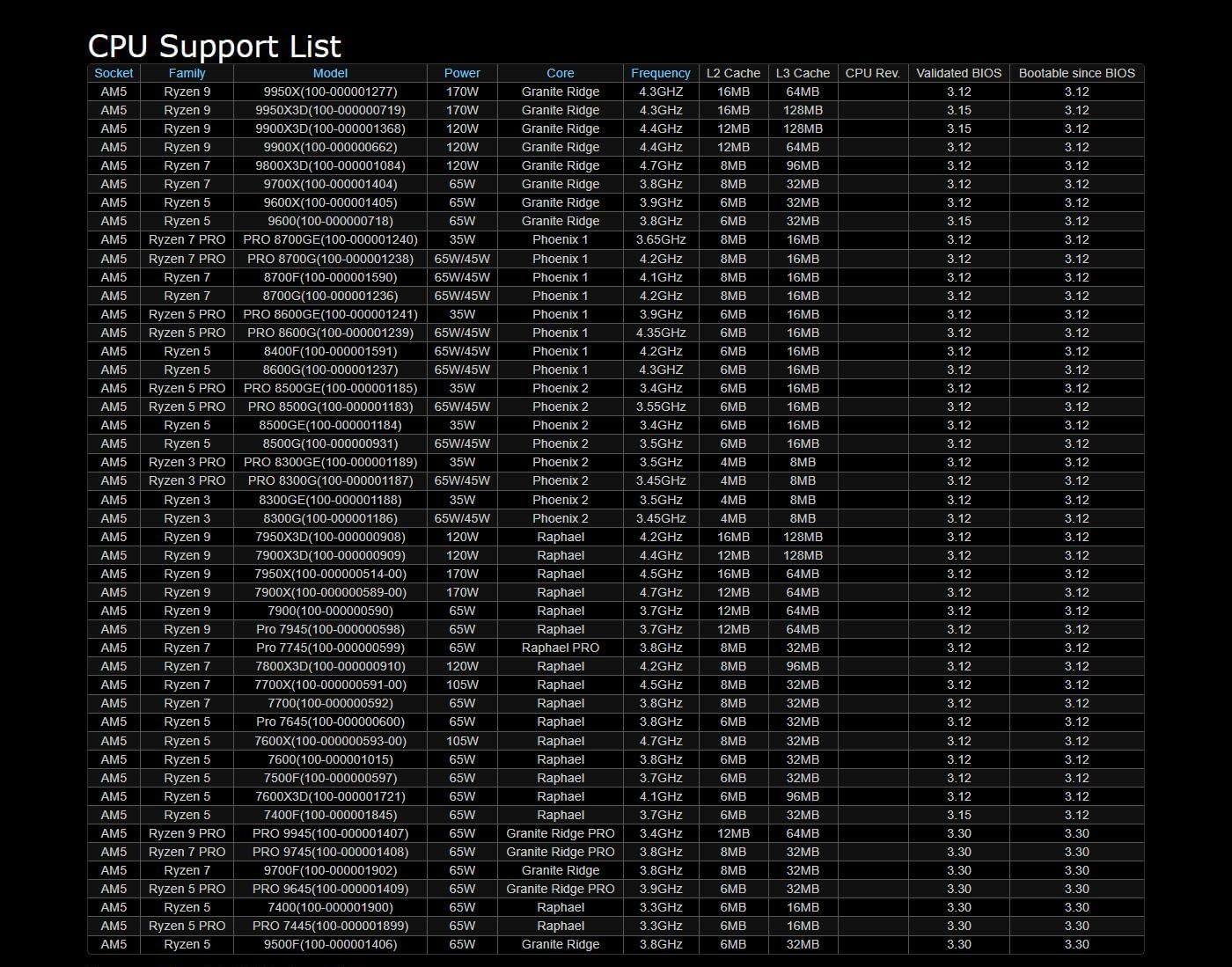The width and height of the screenshot is (1232, 967).
Task: Click the Socket column header
Action: [x=114, y=73]
